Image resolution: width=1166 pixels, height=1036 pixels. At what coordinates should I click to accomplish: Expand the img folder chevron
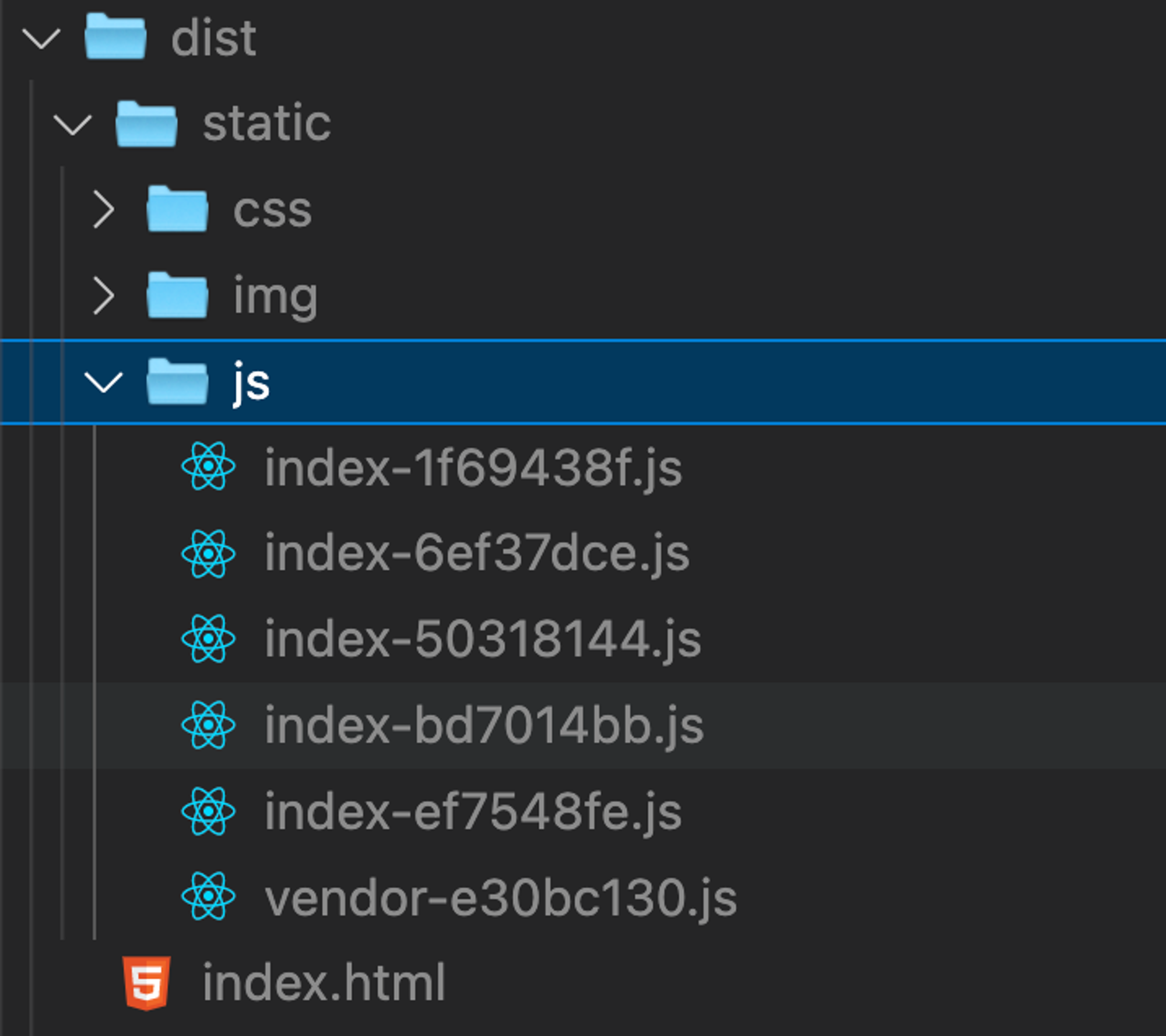[x=104, y=296]
